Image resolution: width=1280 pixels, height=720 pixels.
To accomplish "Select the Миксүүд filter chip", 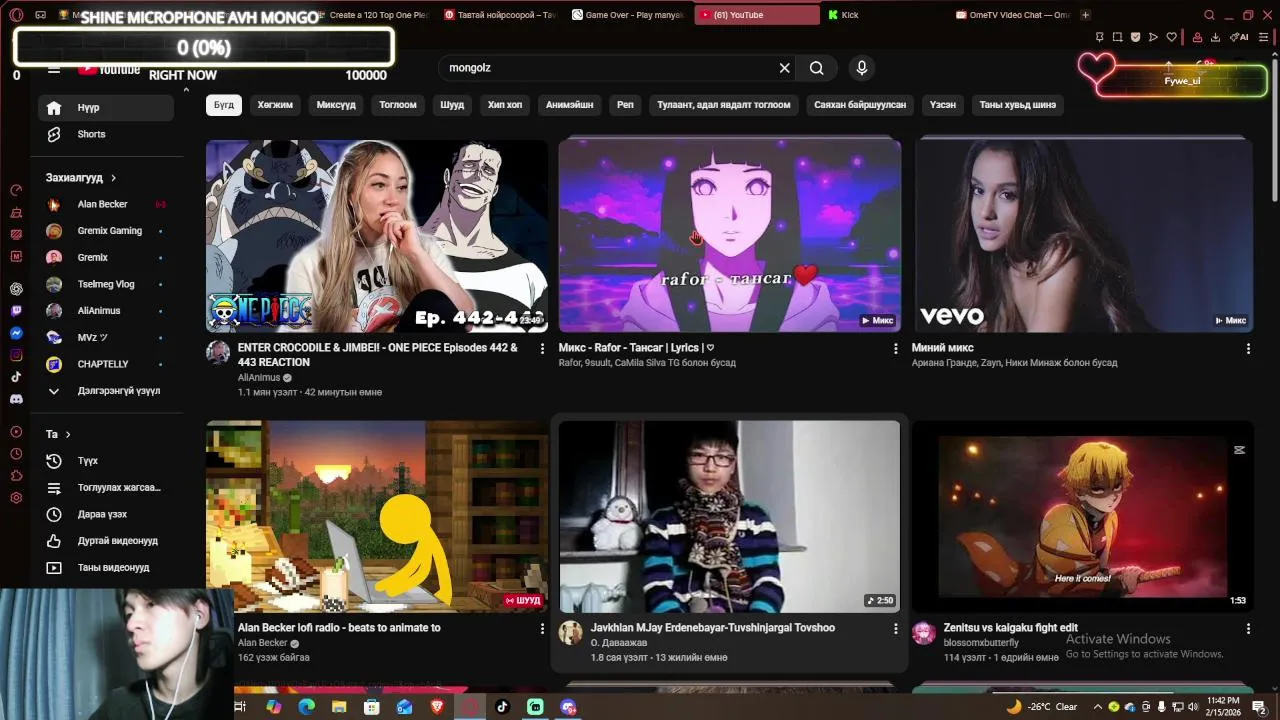I will click(x=336, y=105).
